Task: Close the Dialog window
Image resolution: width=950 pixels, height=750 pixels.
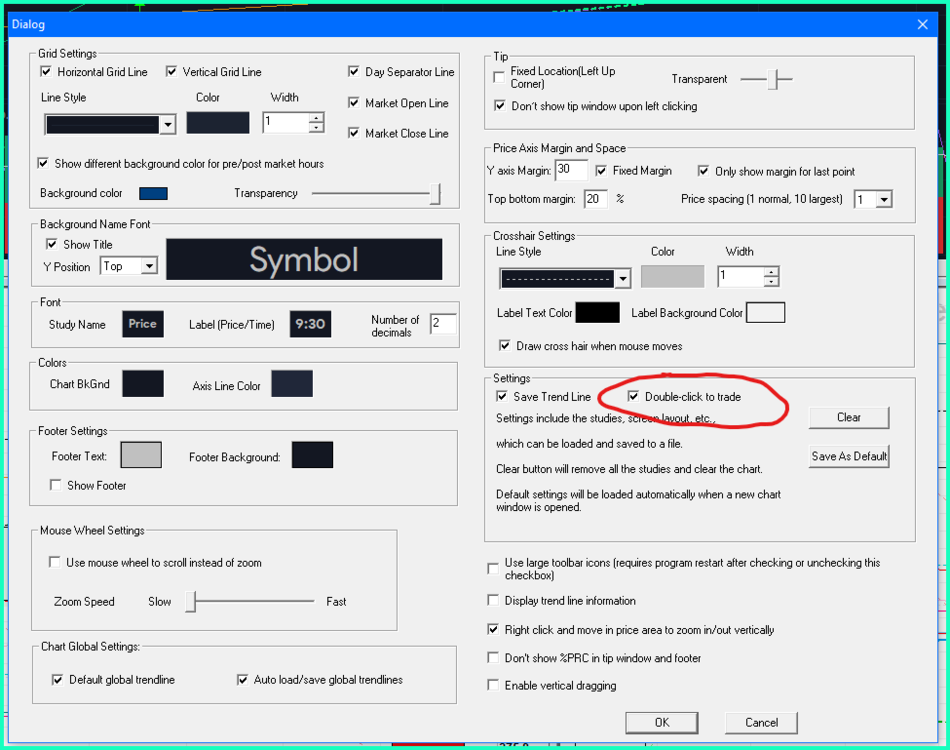Action: (923, 24)
